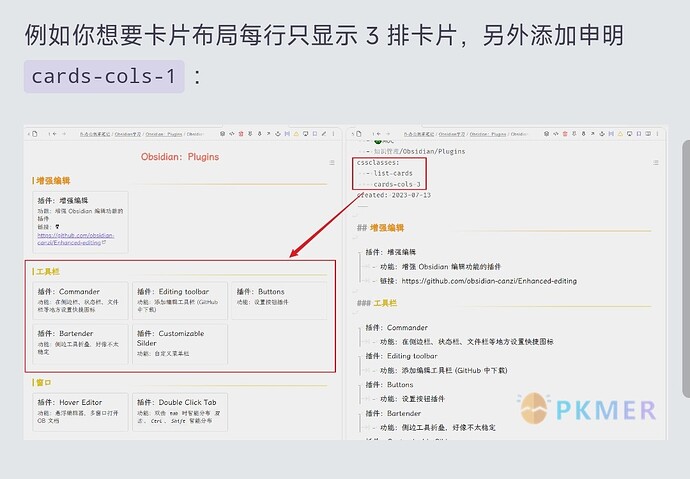Go back using left pane's back arrow
This screenshot has width=690, height=479.
[x=55, y=134]
